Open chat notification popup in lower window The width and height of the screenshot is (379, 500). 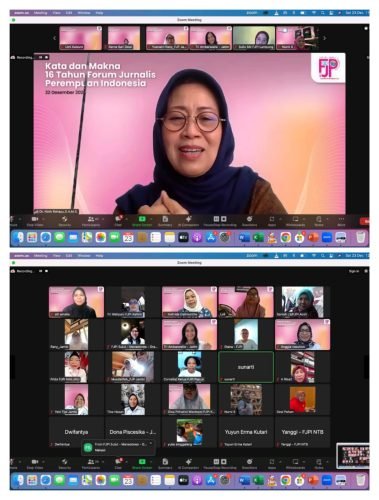coord(118,447)
